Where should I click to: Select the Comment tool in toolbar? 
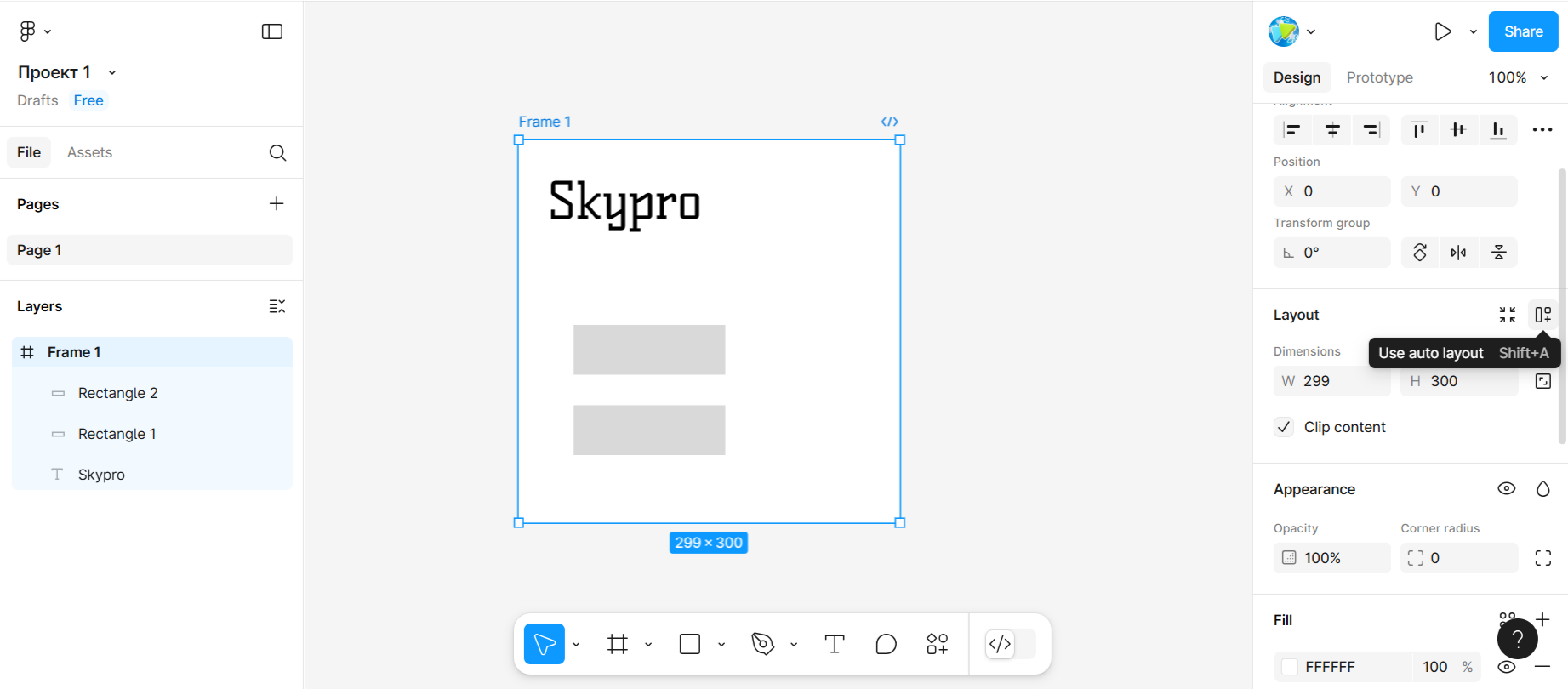(x=886, y=644)
